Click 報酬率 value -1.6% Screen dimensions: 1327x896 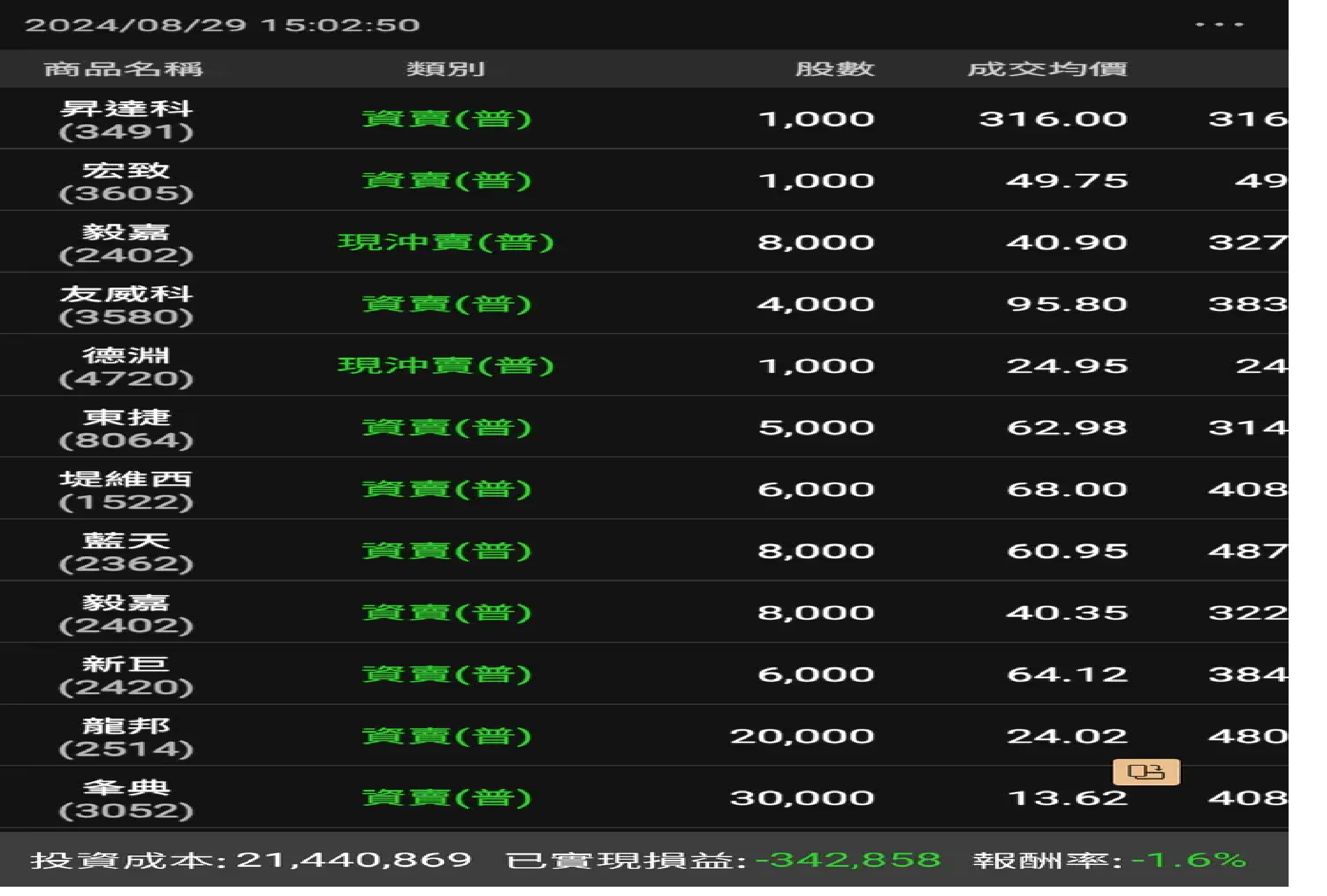1188,860
